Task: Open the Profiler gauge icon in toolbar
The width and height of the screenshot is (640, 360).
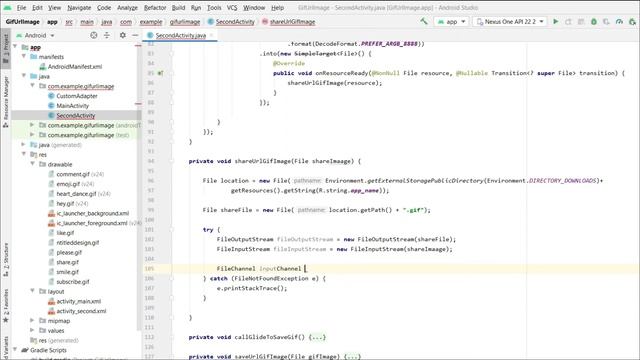Action: coord(619,22)
